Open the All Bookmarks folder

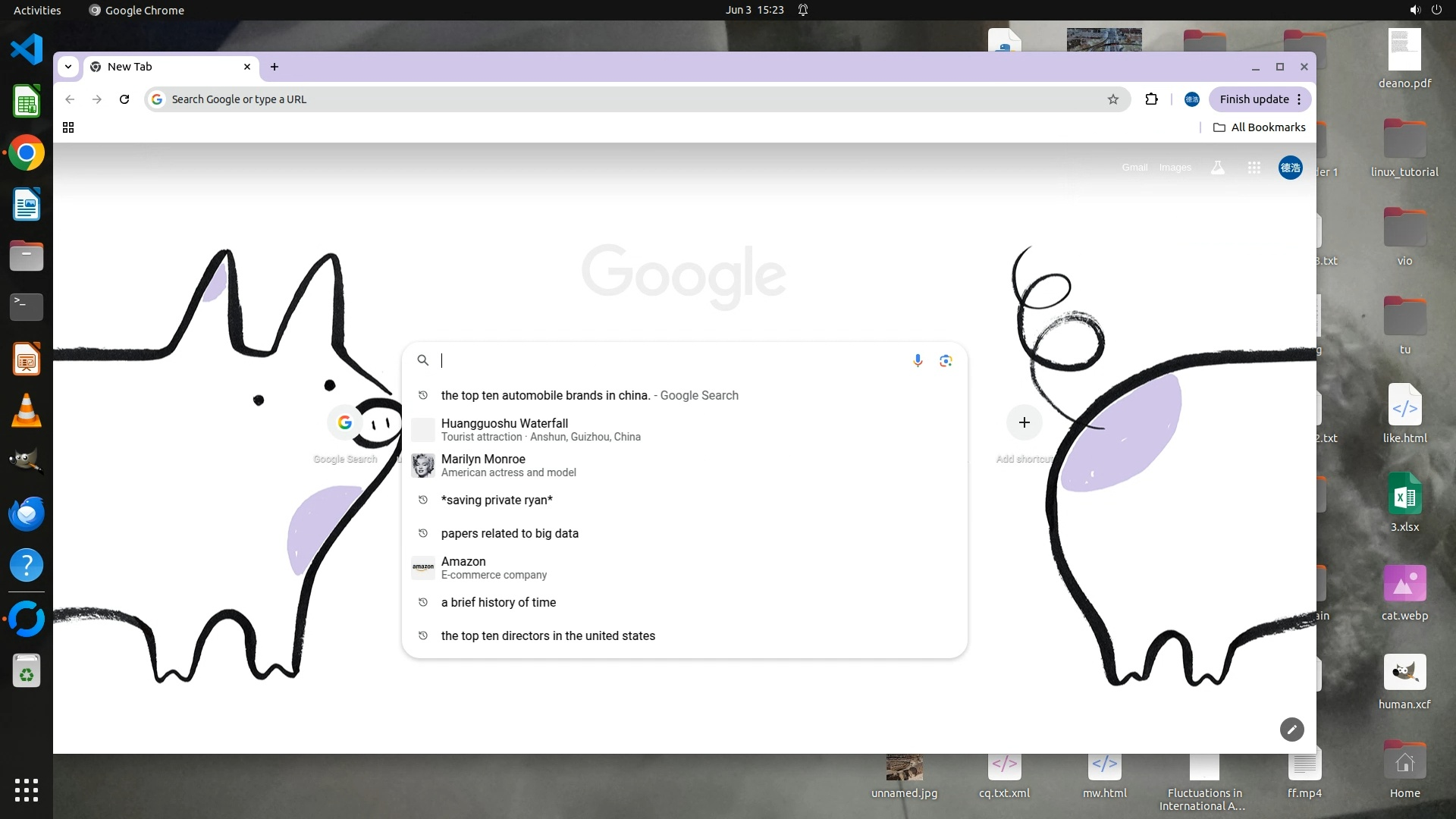pos(1260,127)
